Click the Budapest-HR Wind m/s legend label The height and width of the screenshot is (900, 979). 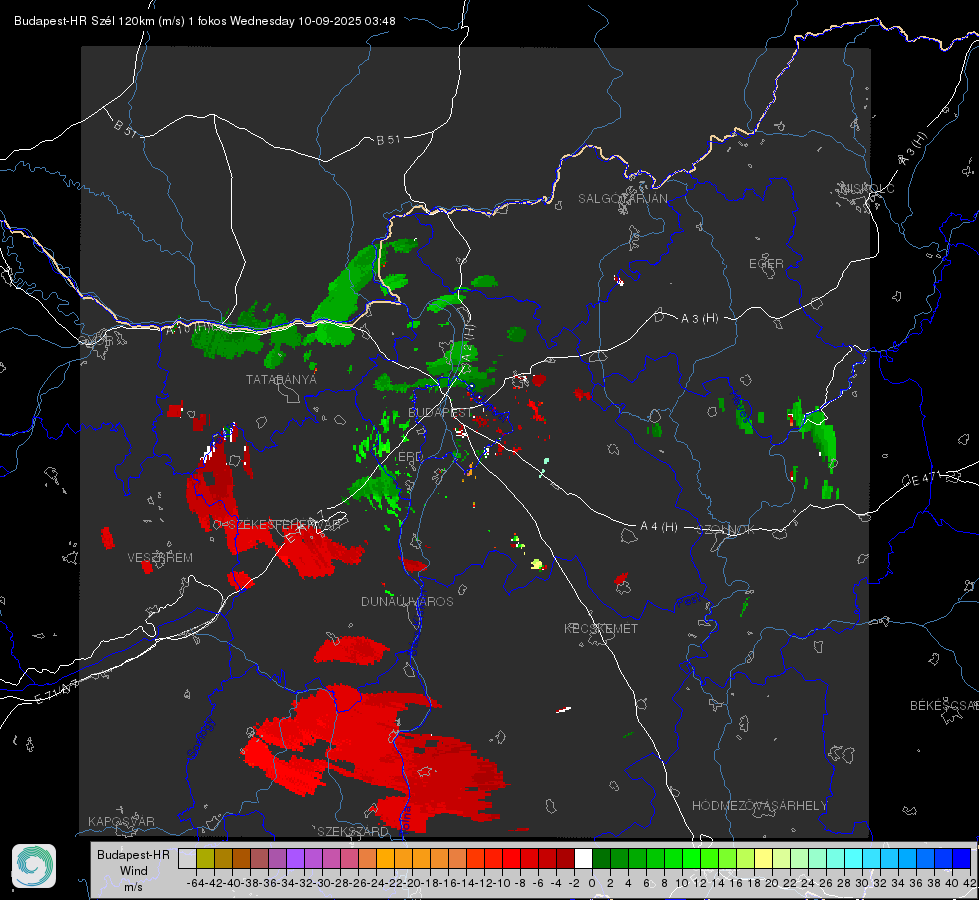pyautogui.click(x=133, y=871)
